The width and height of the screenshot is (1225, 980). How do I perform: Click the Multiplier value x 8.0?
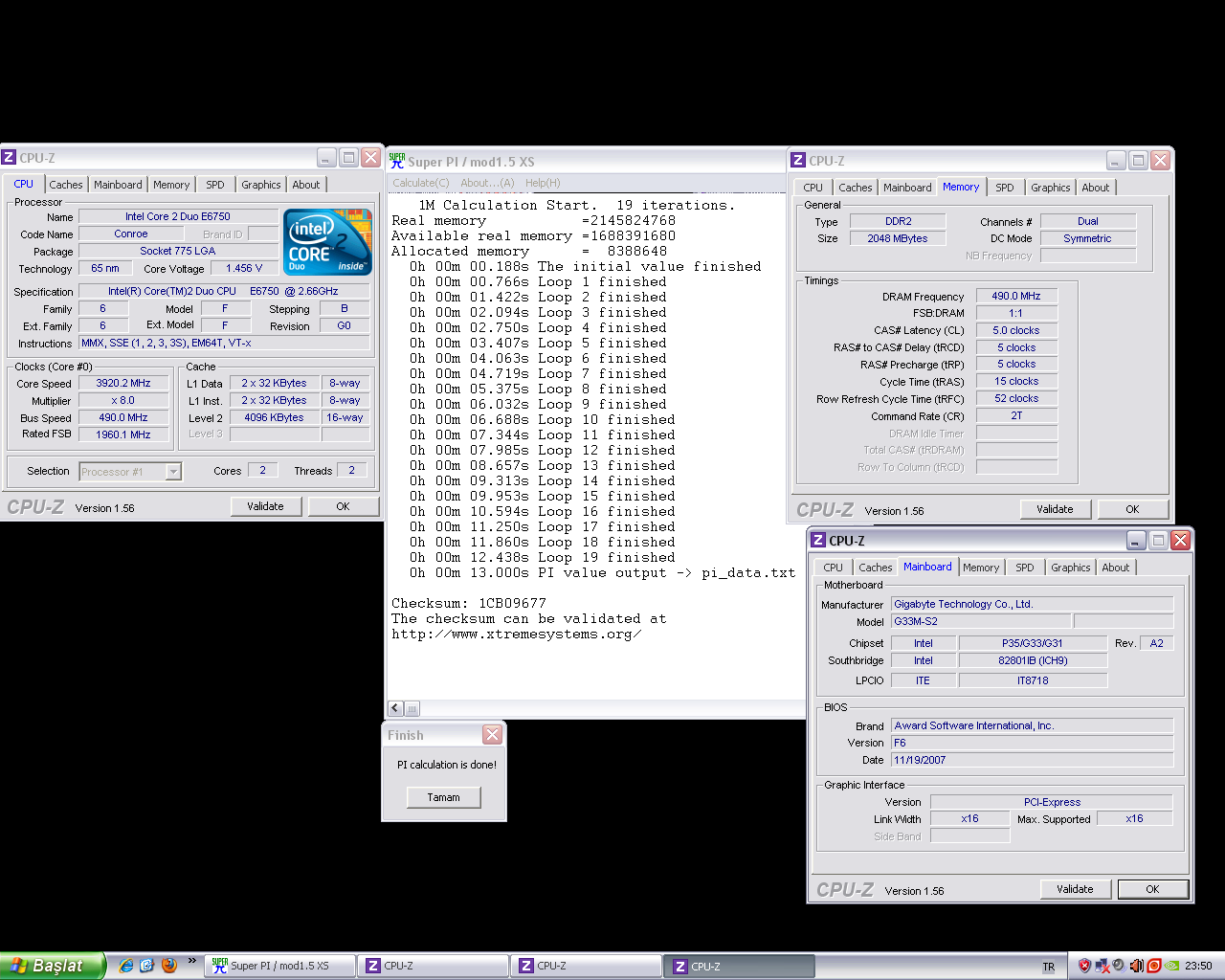click(123, 400)
